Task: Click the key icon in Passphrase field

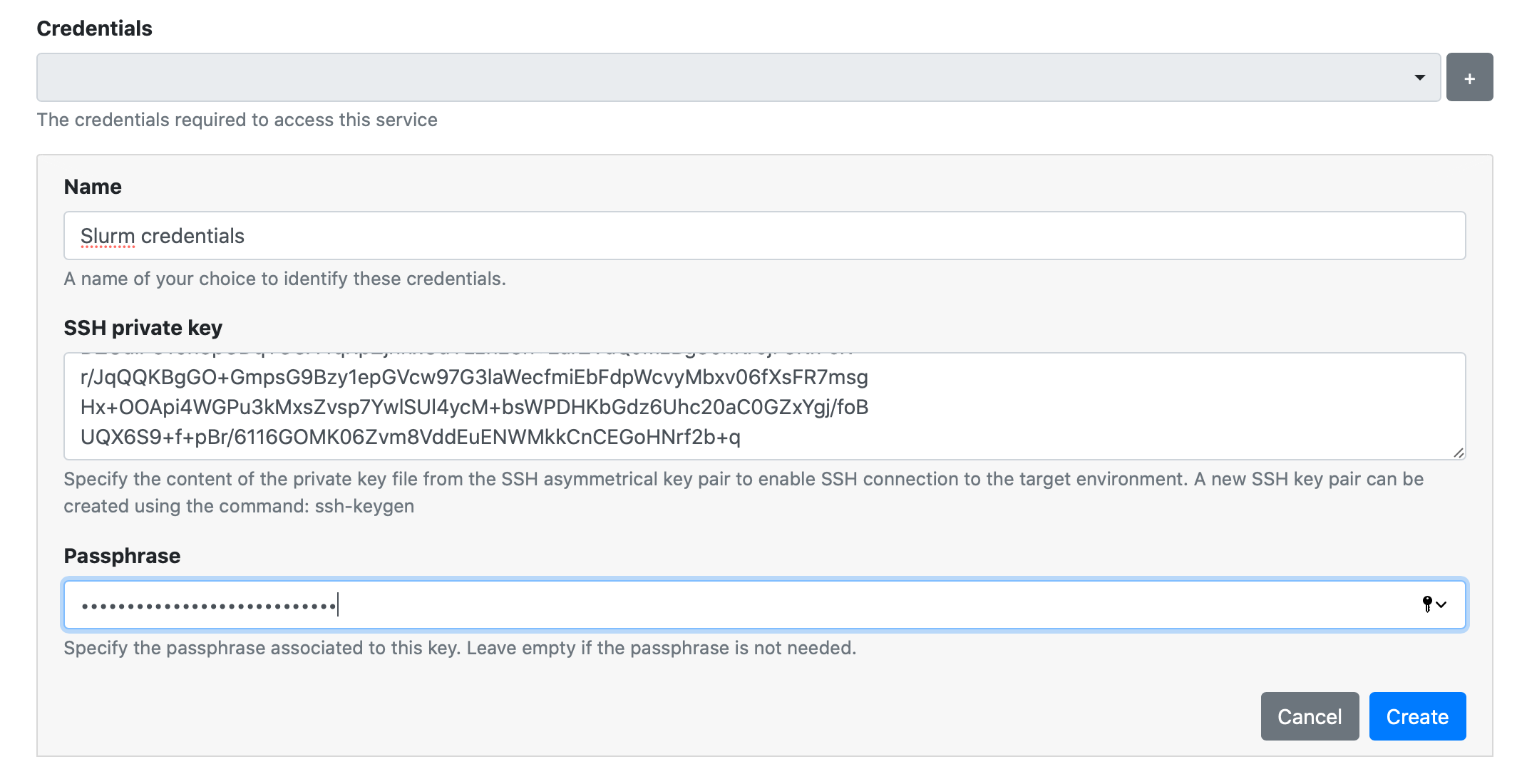Action: point(1426,604)
